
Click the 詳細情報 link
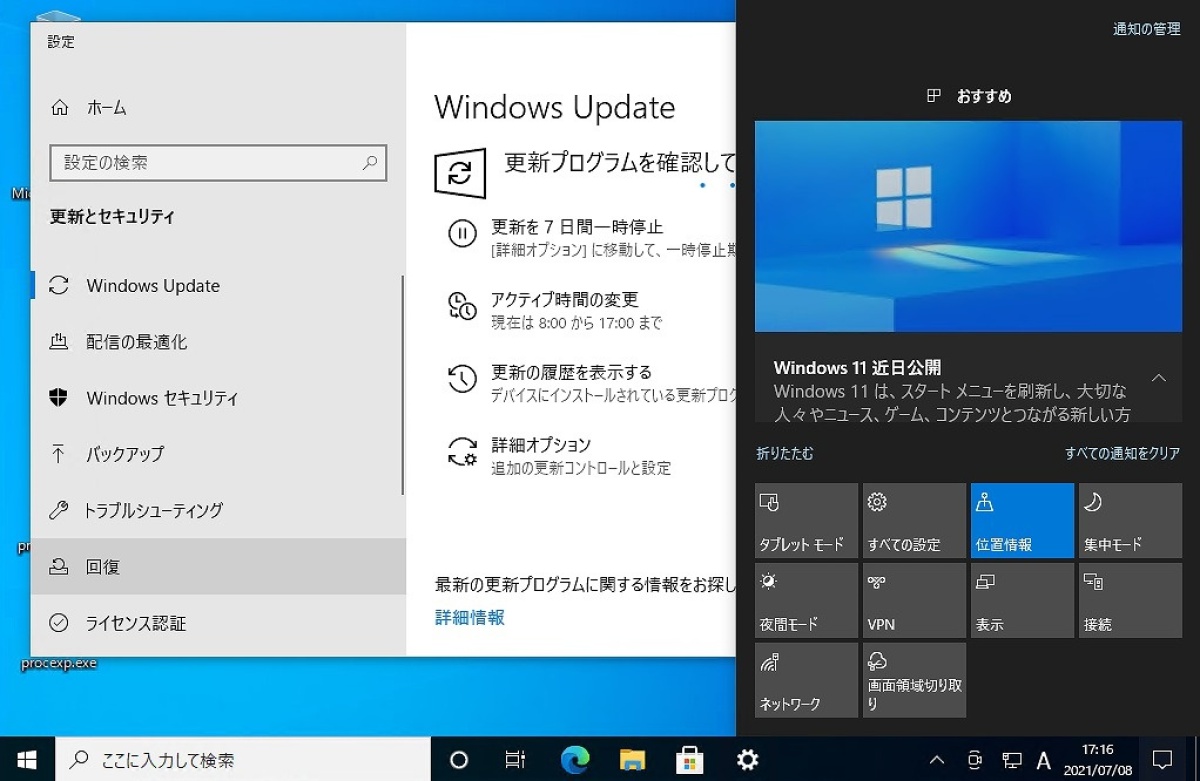click(469, 618)
